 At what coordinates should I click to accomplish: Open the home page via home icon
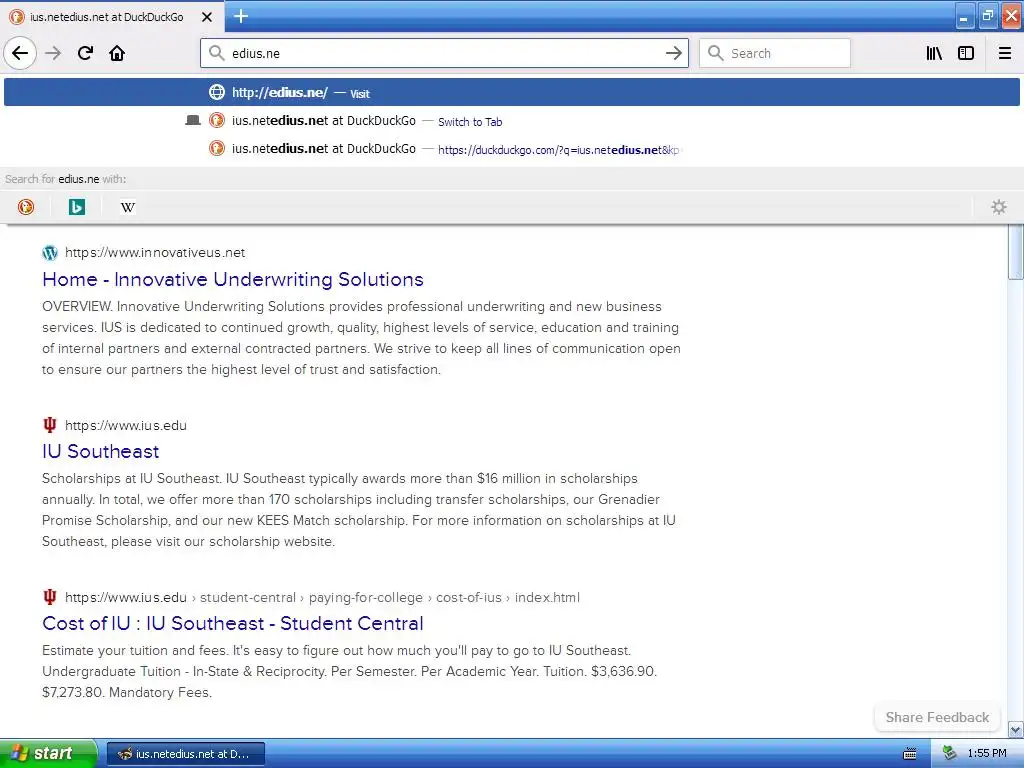(117, 54)
